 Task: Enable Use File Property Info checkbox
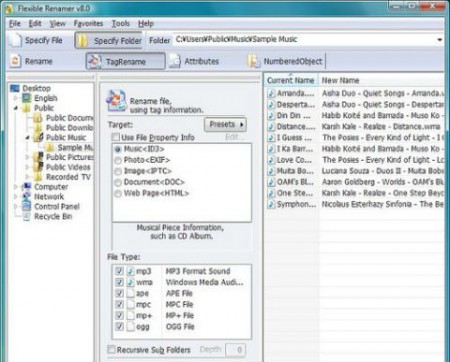pyautogui.click(x=116, y=137)
